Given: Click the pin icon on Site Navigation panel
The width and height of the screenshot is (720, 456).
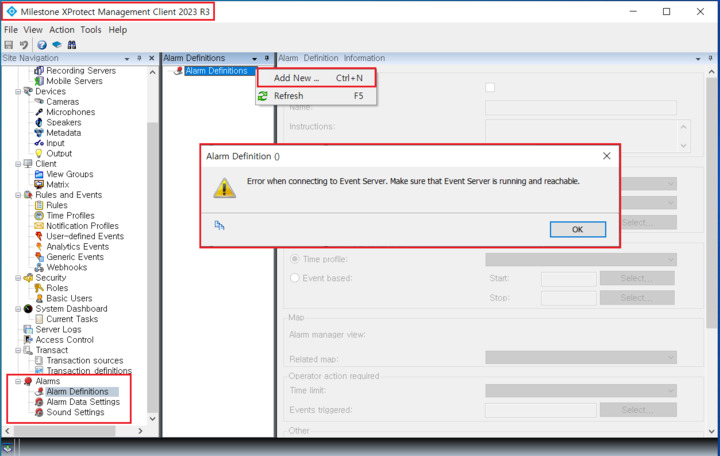Looking at the screenshot, I should point(139,58).
